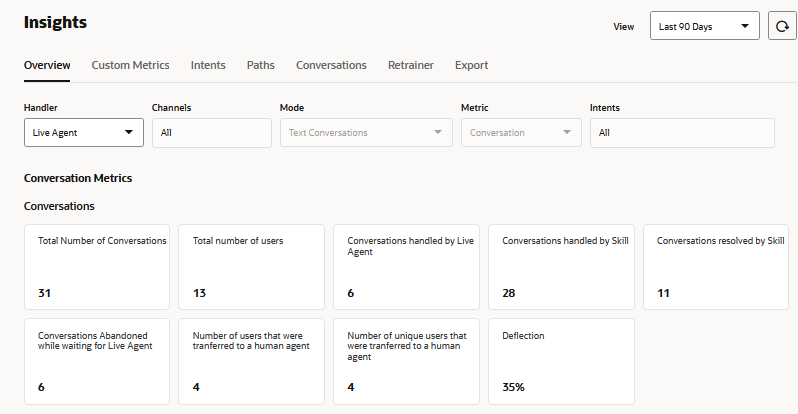798x414 pixels.
Task: Select the Overview tab
Action: coord(47,65)
